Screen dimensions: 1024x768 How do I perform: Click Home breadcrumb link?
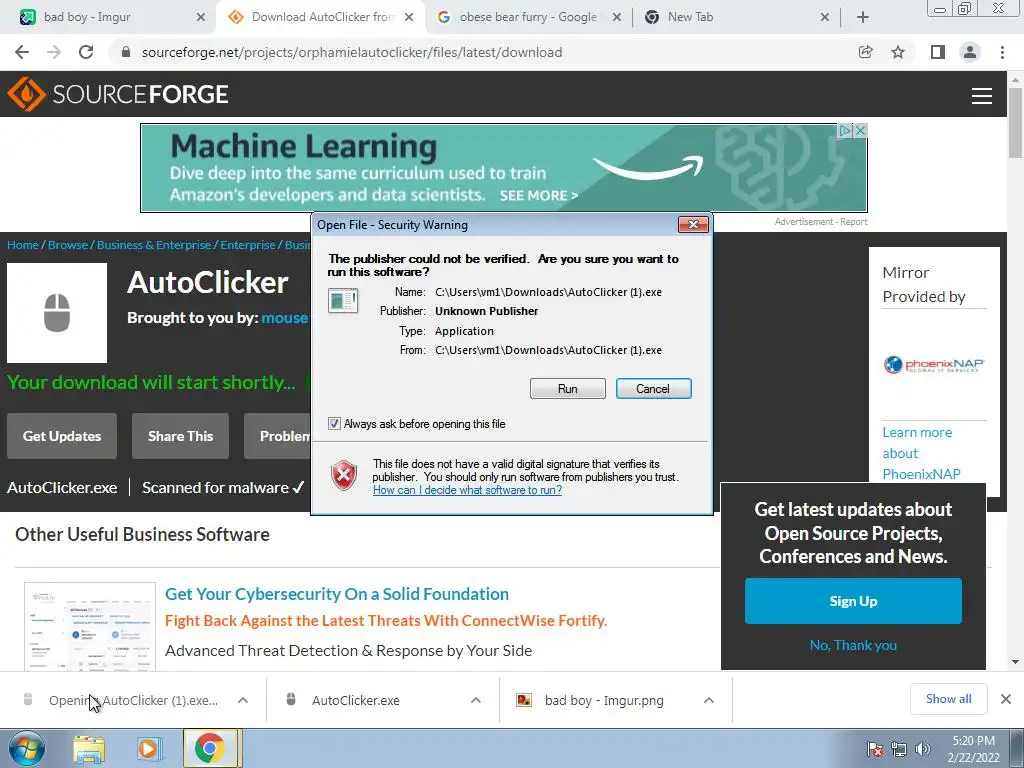(x=23, y=245)
